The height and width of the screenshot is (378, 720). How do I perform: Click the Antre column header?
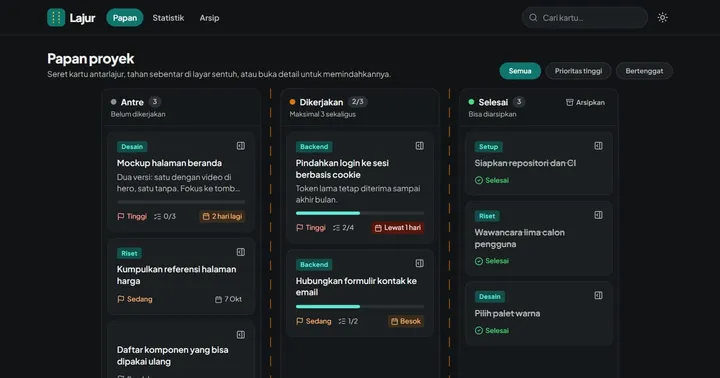pos(181,107)
